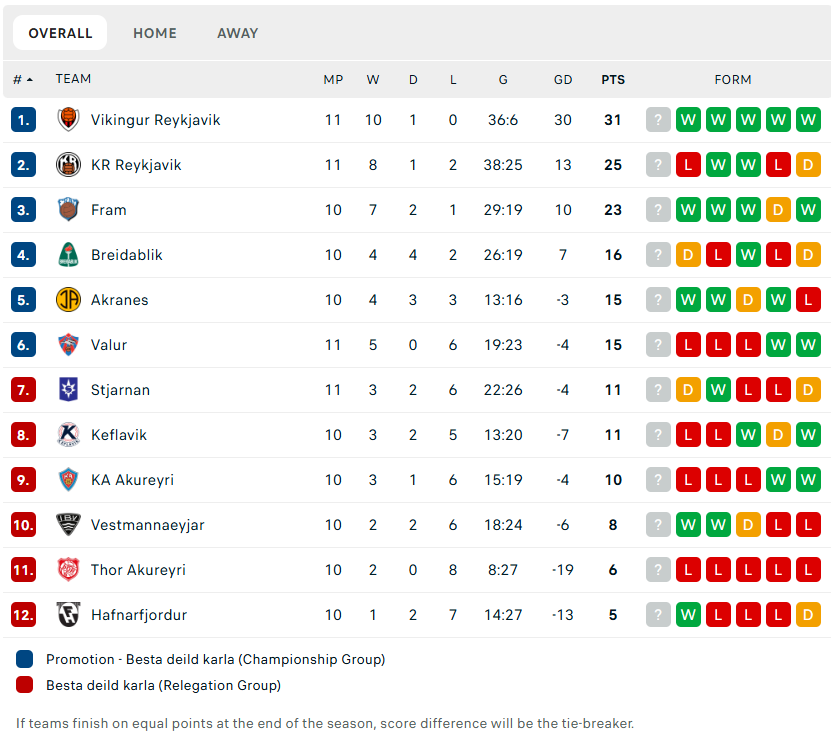831x746 pixels.
Task: Click the KR Reykjavik club logo
Action: pyautogui.click(x=68, y=165)
